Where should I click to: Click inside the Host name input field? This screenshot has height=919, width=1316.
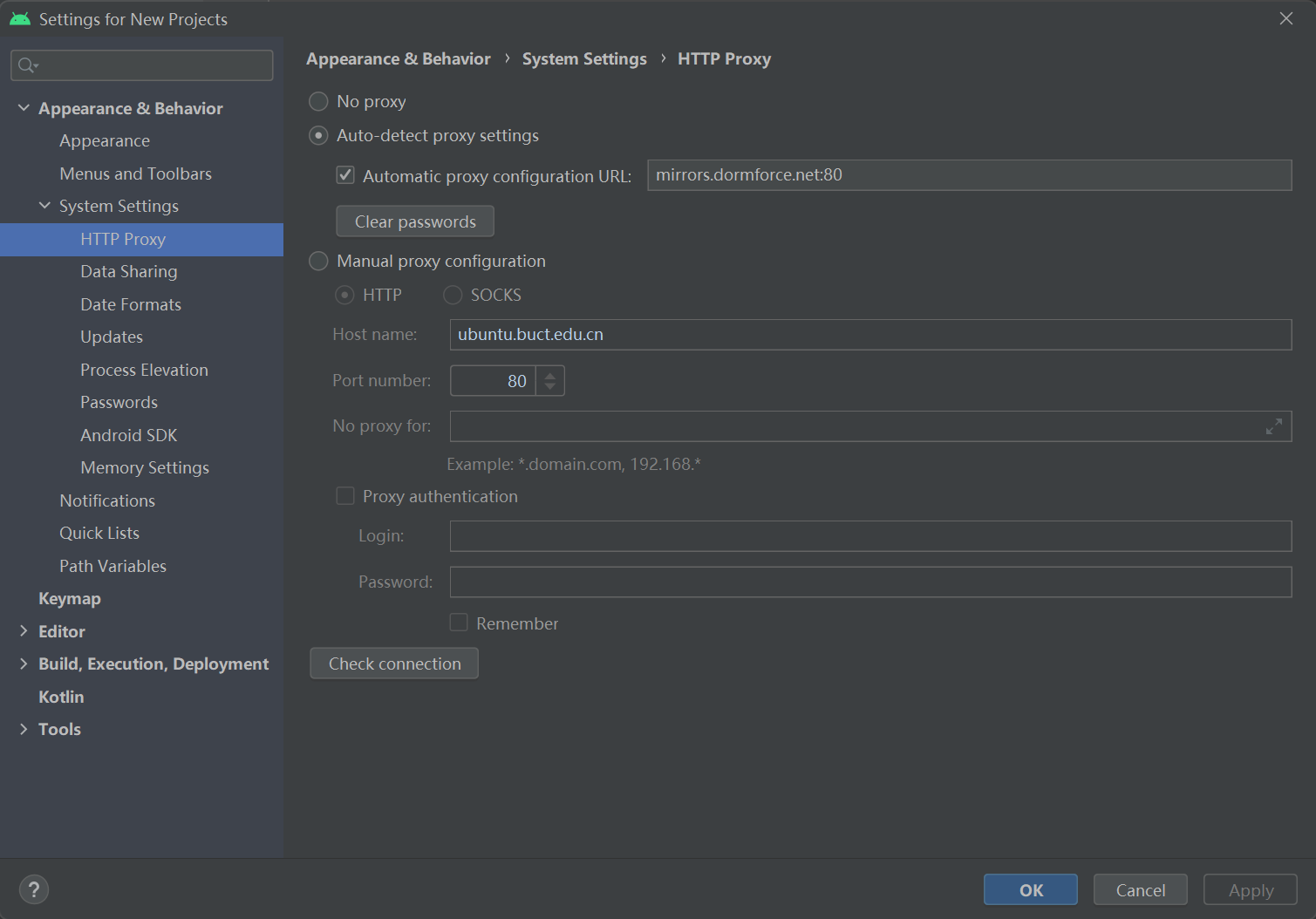(869, 334)
